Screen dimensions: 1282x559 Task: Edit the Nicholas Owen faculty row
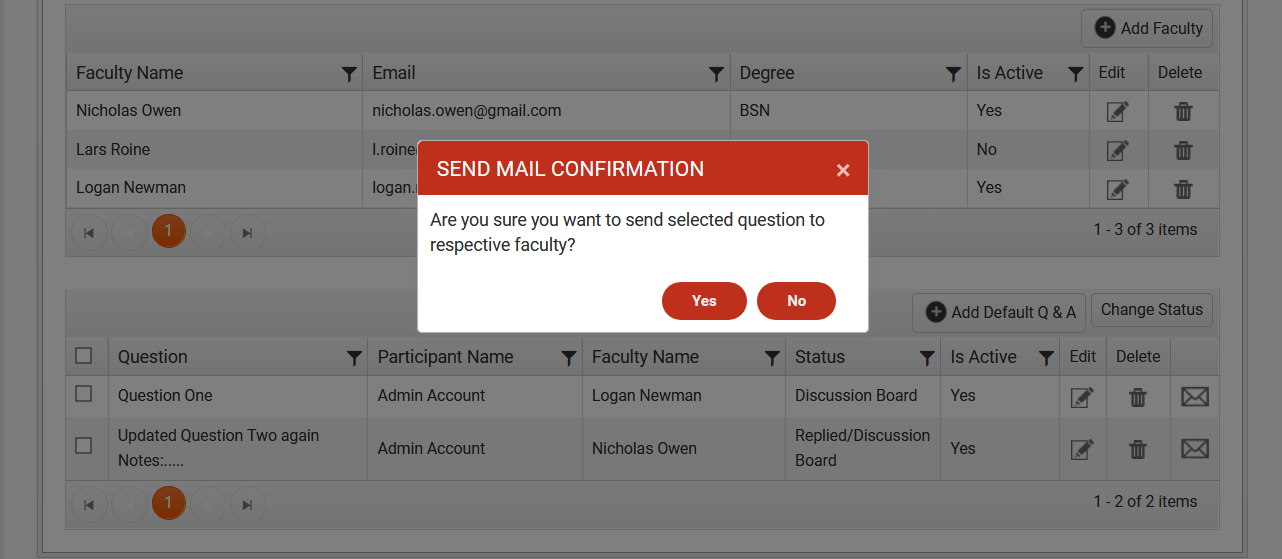1118,111
